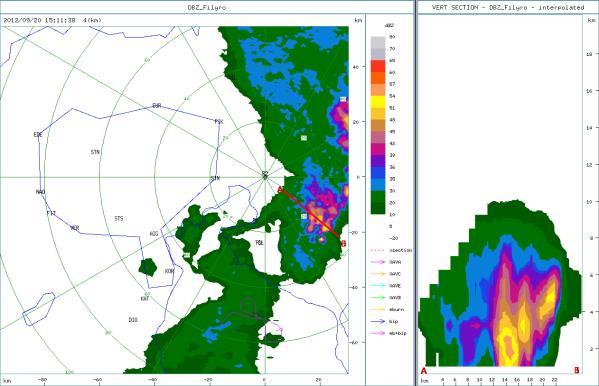Screen dimensions: 599x386
Task: Pick the mauve swatch in dBZ legend
Action: (378, 137)
